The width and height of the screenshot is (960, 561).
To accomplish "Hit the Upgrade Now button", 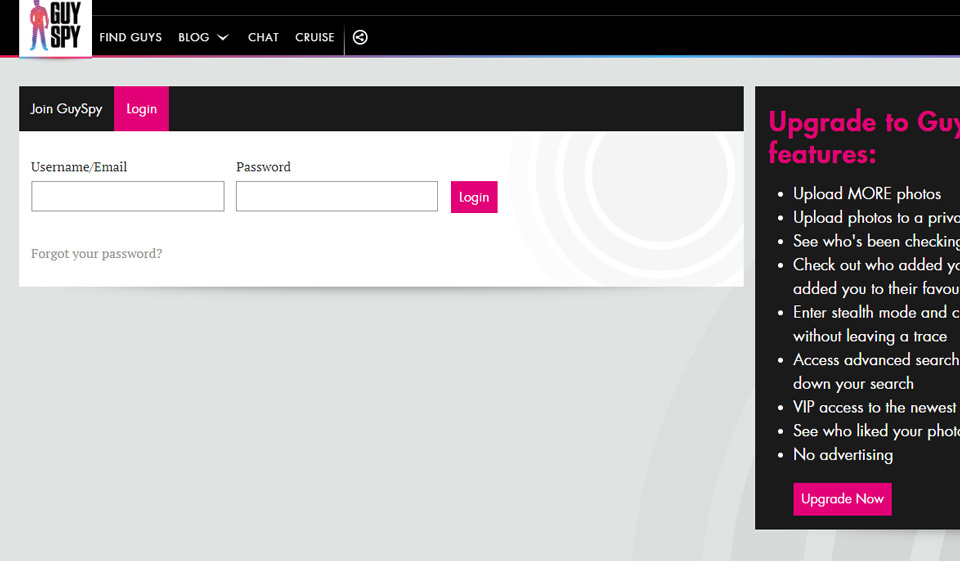I will coord(842,499).
